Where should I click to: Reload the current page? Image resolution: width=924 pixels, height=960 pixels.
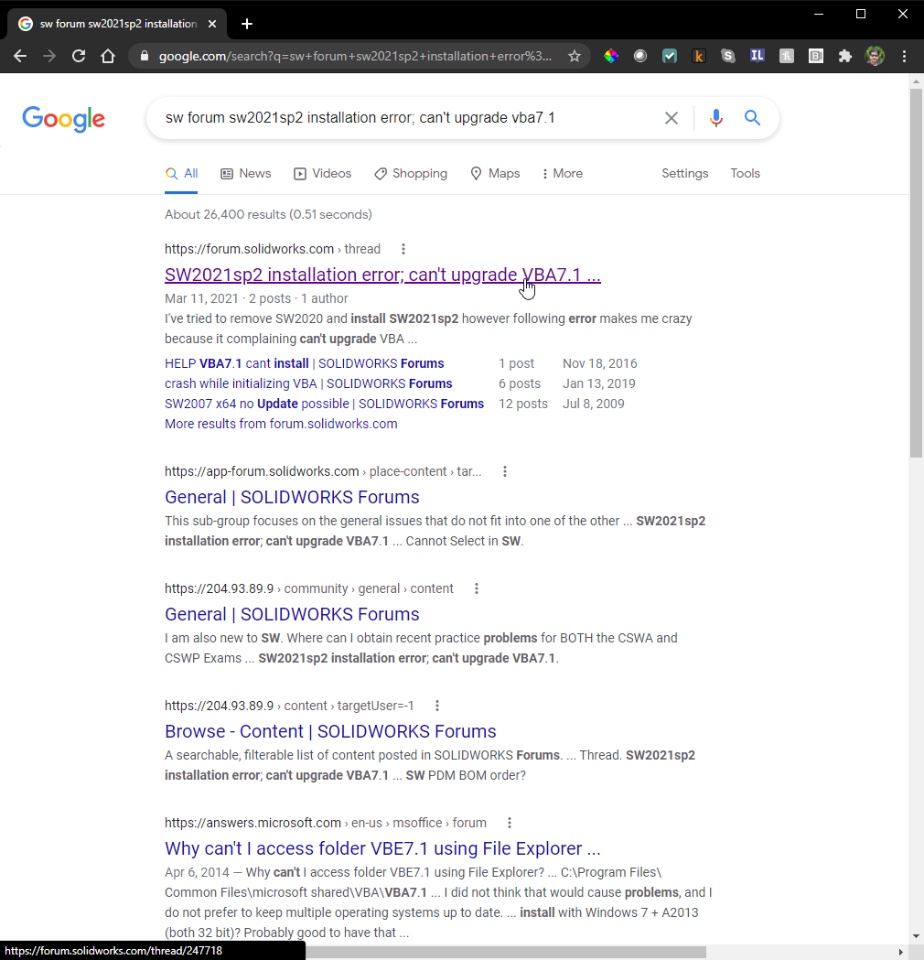(x=78, y=56)
